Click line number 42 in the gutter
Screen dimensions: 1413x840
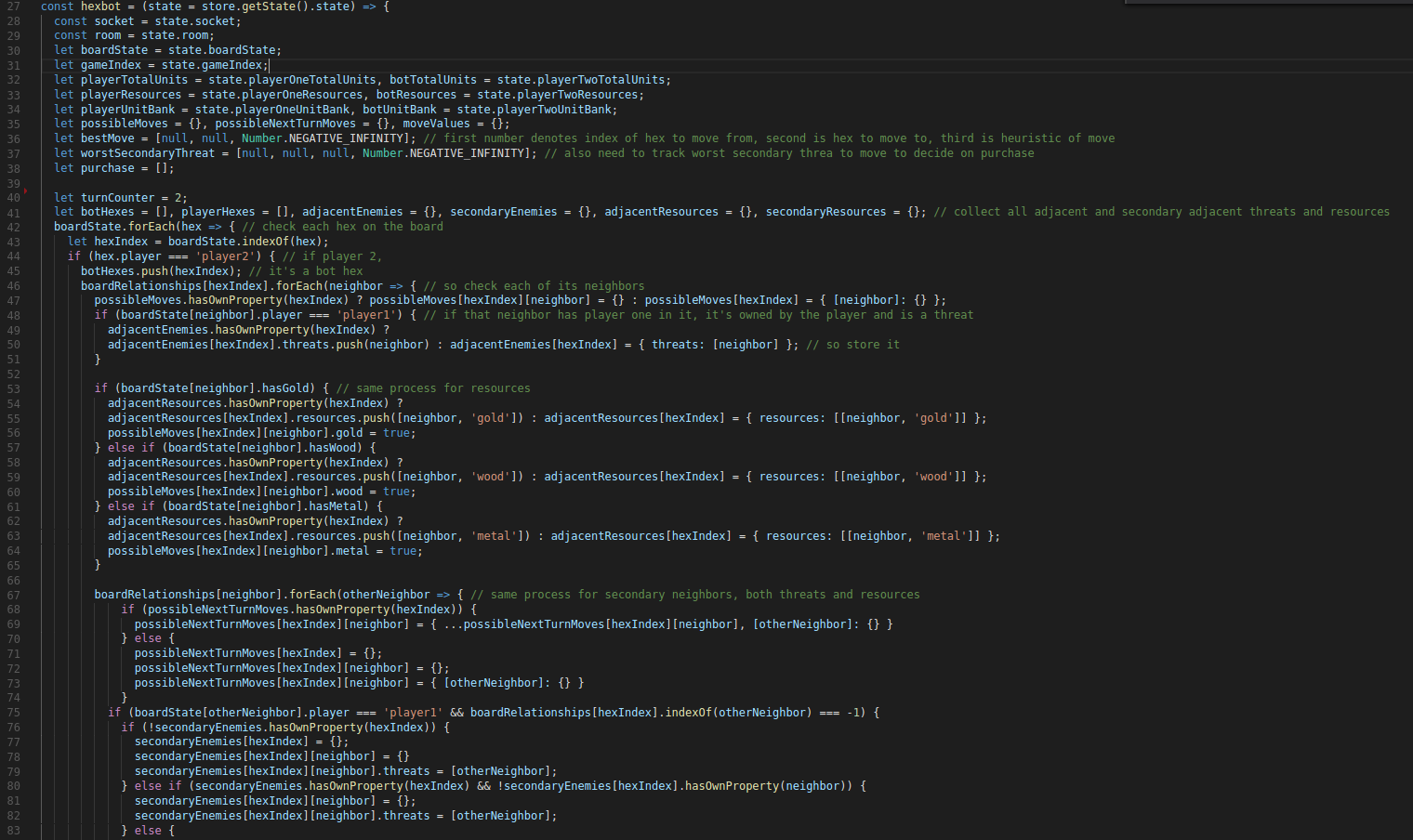pos(13,227)
